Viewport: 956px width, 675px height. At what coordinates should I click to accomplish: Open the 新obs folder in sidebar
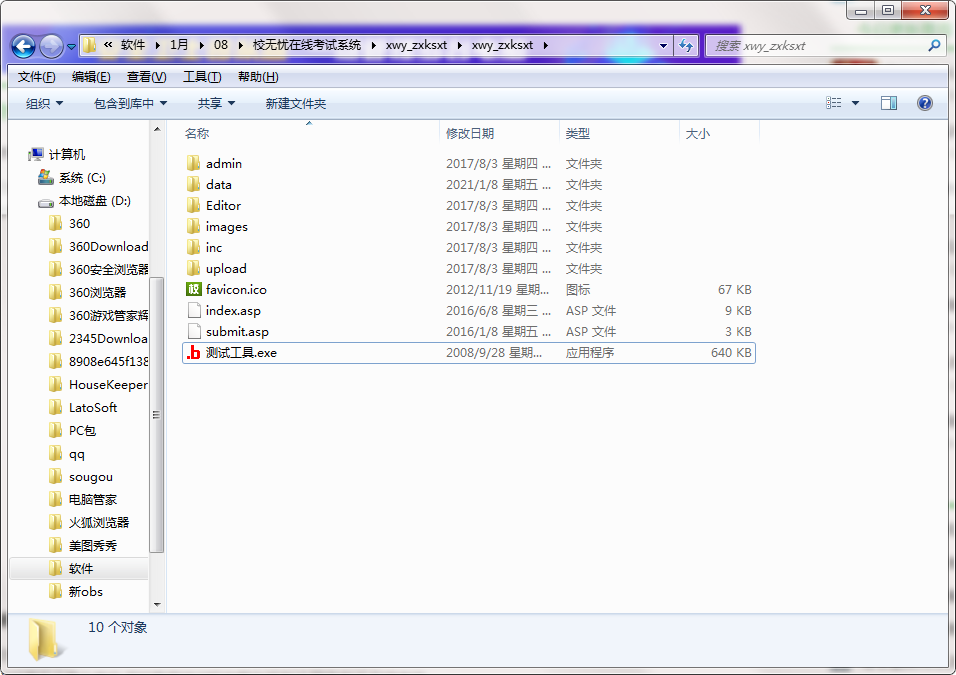[85, 591]
